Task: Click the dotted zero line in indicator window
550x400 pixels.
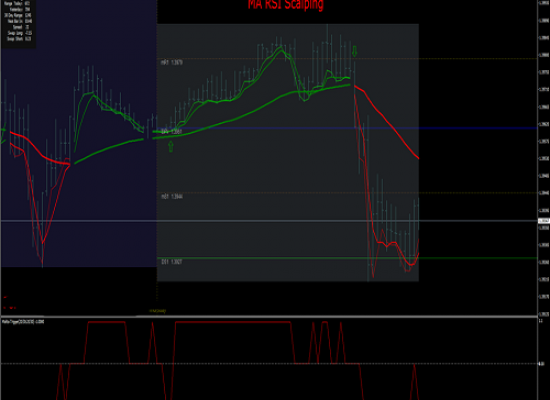Action: pos(269,364)
